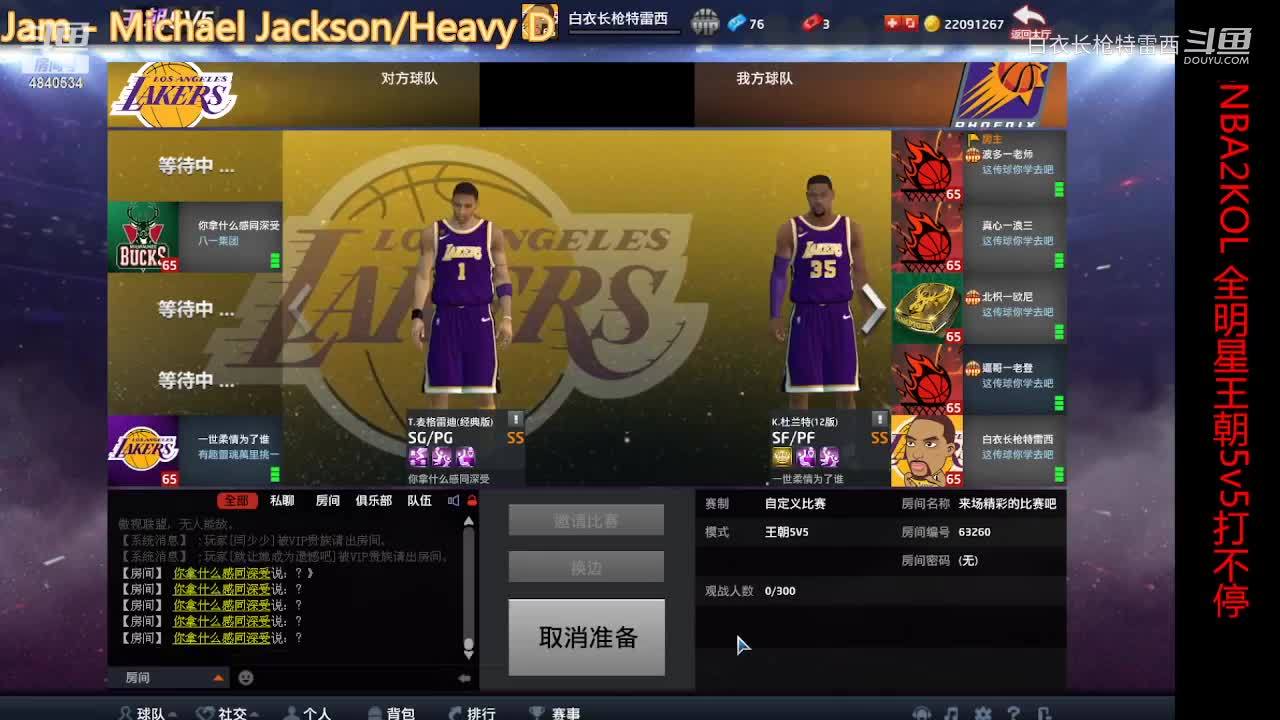Click last chat sender name 你拿什么感同深受
The image size is (1280, 720).
point(221,638)
